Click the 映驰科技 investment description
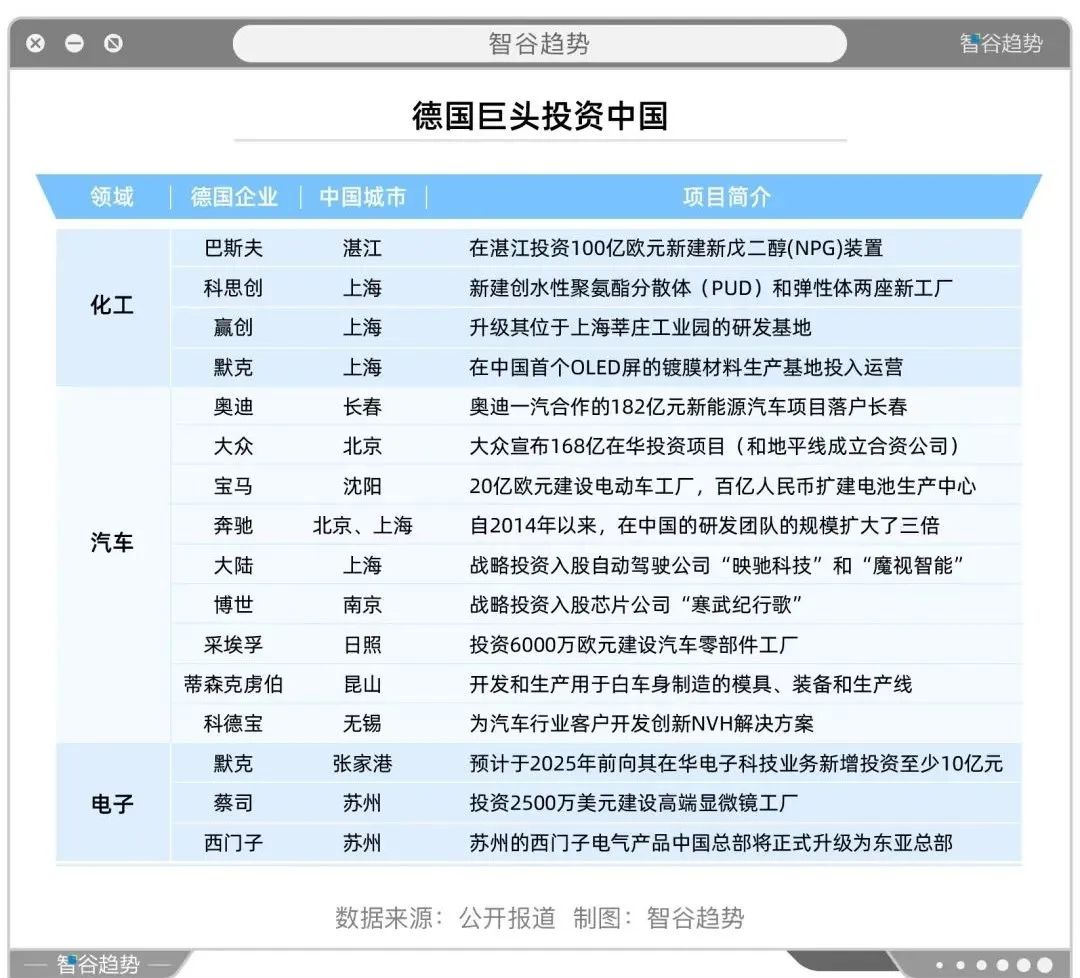 717,565
